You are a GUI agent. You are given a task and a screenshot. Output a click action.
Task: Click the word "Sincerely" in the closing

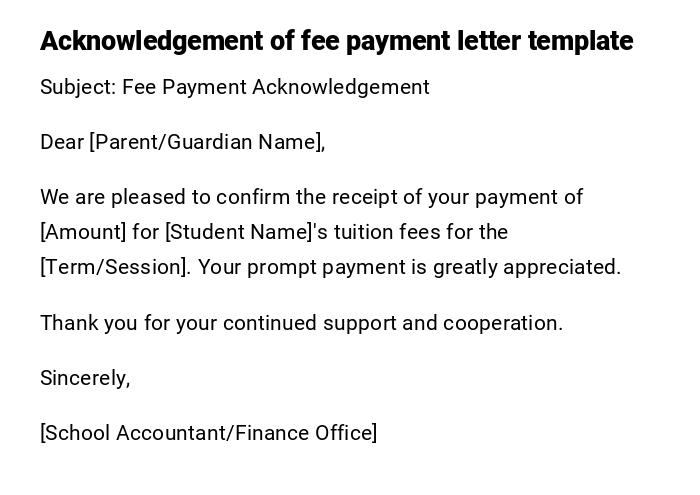tap(84, 378)
